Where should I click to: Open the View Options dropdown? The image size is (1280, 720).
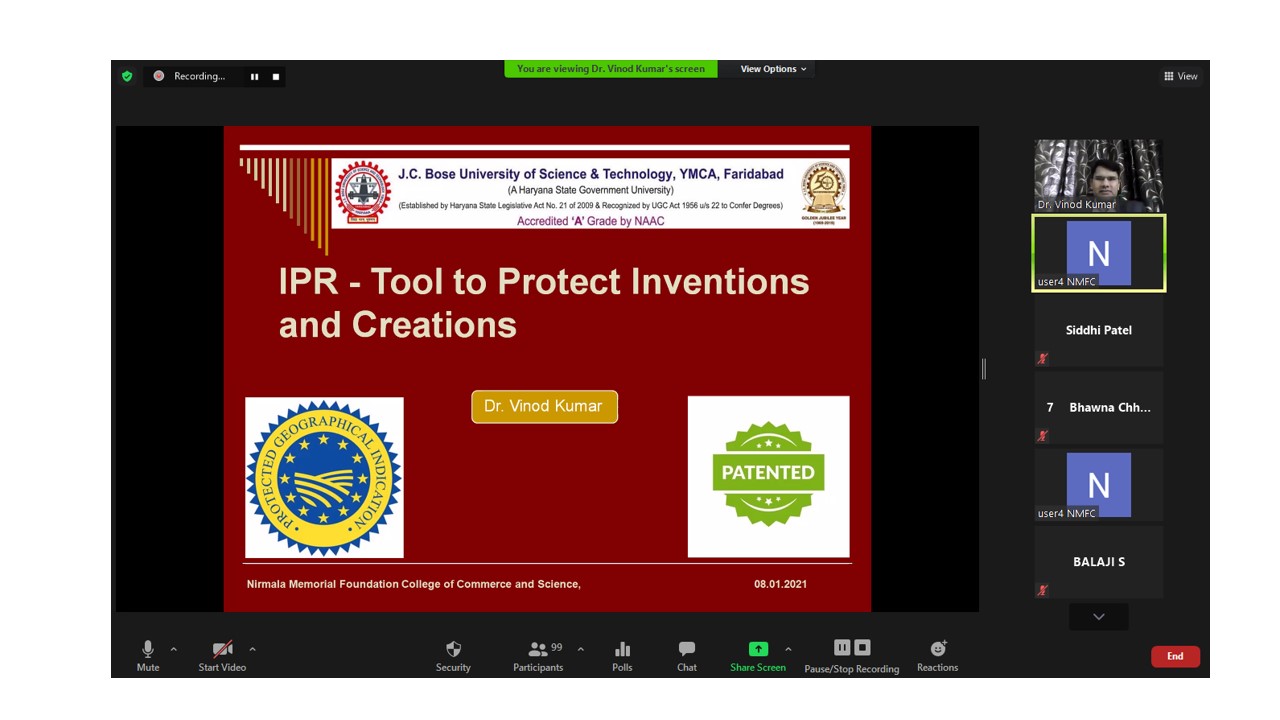coord(773,69)
